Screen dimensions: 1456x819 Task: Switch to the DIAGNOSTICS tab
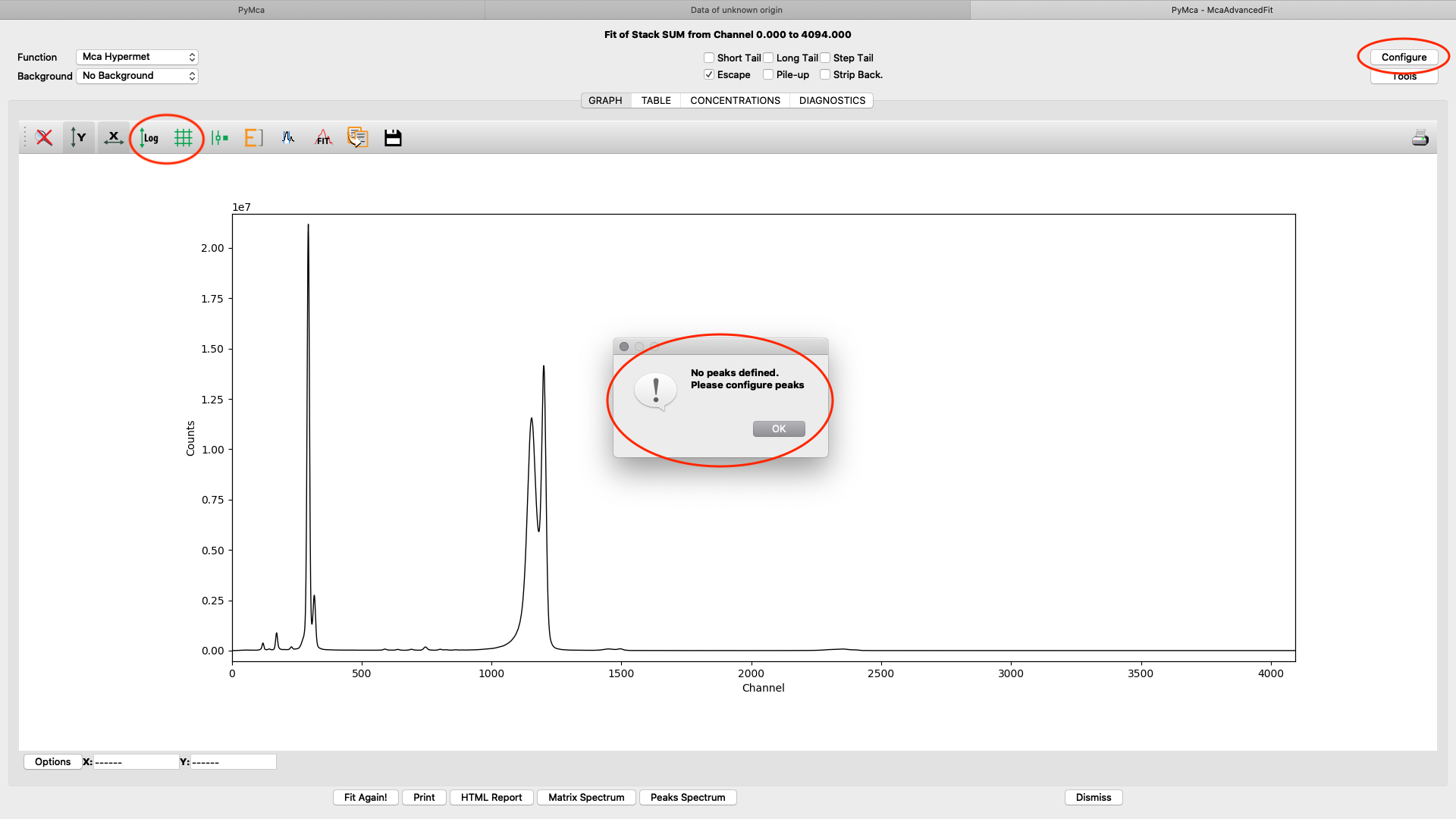tap(832, 100)
